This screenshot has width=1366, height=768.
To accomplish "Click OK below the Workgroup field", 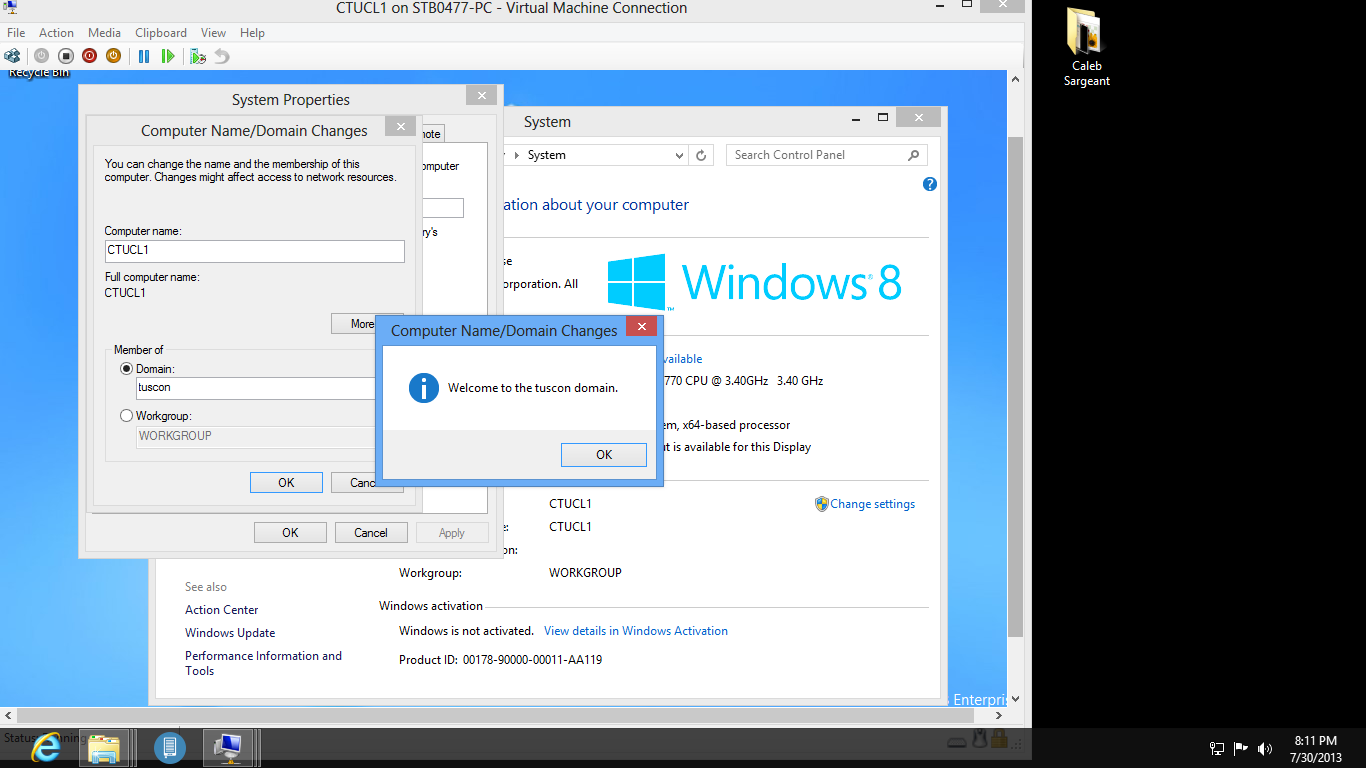I will point(286,483).
